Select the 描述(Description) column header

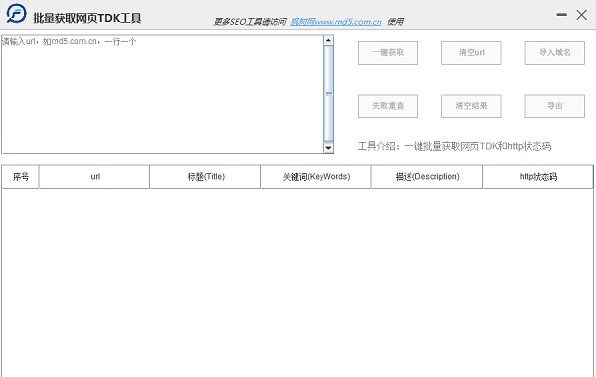click(x=427, y=177)
